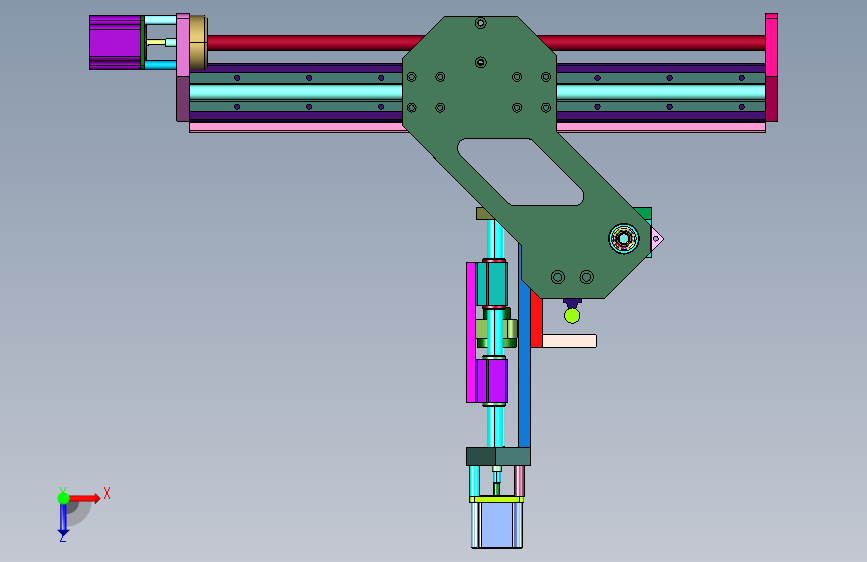Select the light-blue stepper motor at the bottom
867x562 pixels.
tap(497, 524)
